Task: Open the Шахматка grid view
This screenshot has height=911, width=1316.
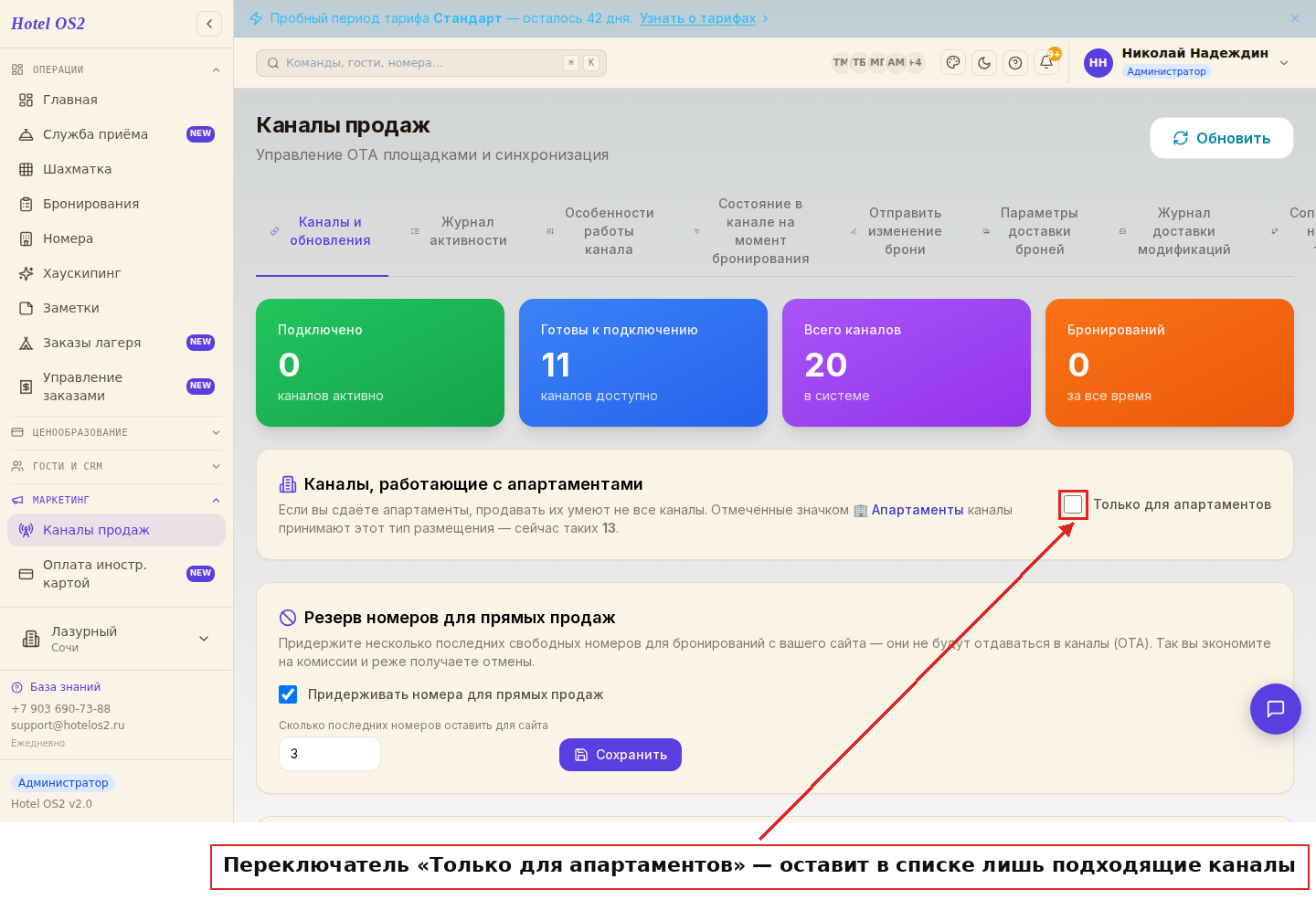Action: click(x=116, y=169)
